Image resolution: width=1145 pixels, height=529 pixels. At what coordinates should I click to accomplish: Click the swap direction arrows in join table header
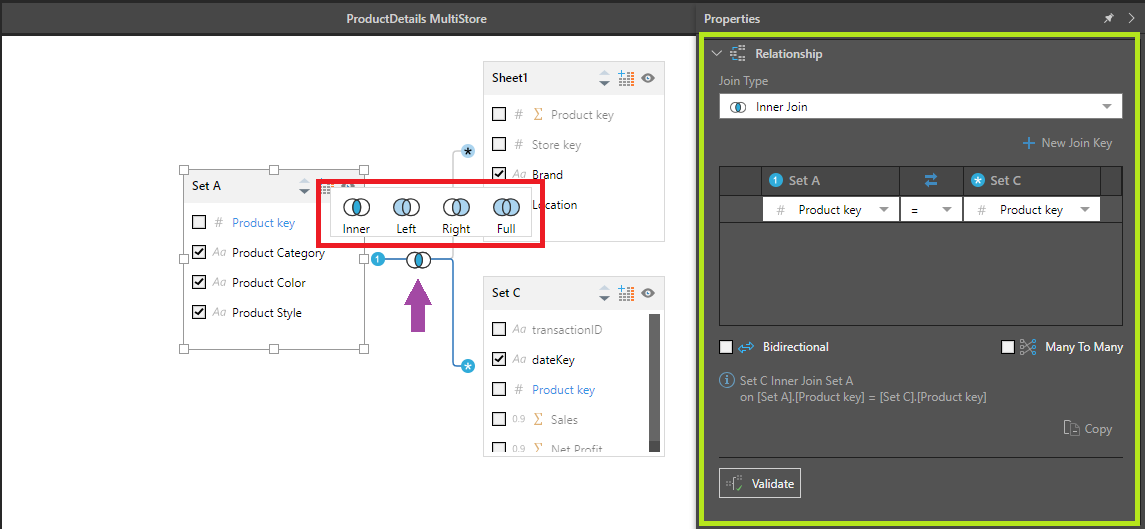pyautogui.click(x=931, y=180)
